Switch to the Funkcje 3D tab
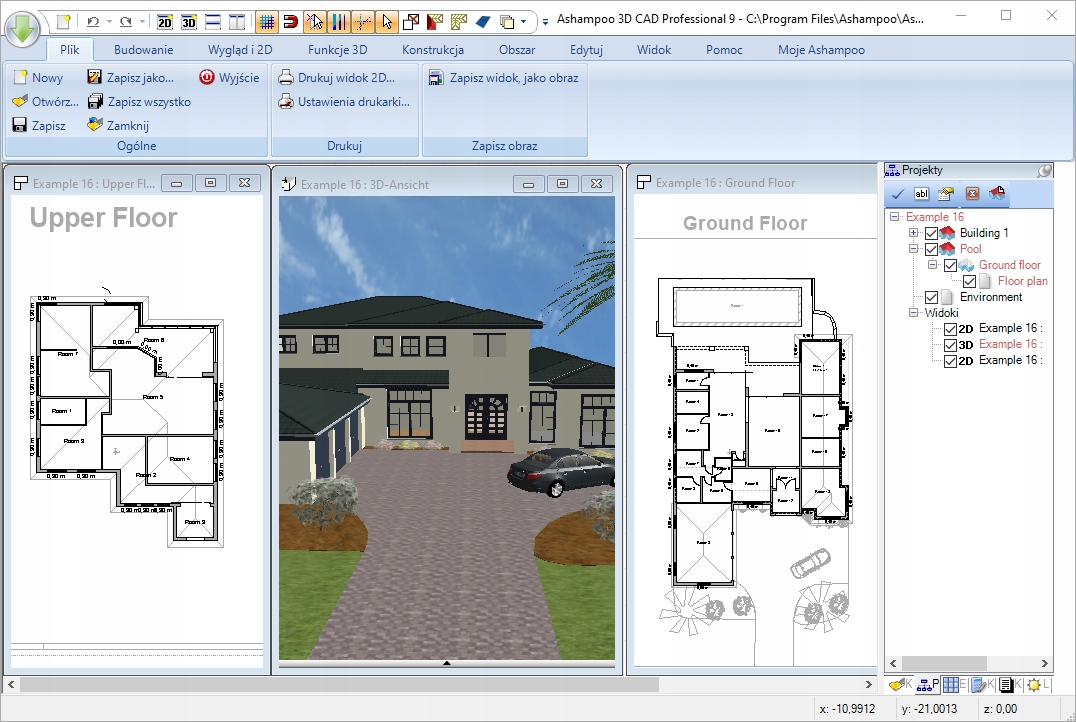Image resolution: width=1076 pixels, height=722 pixels. point(337,50)
